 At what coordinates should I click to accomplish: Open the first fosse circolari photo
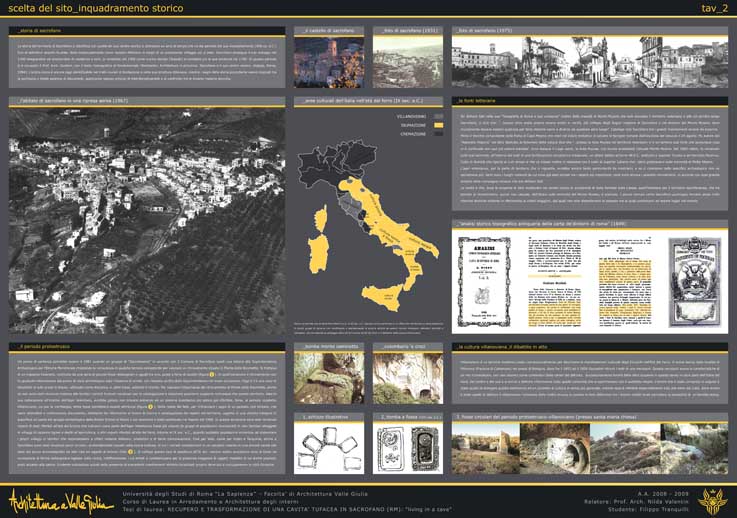pyautogui.click(x=486, y=448)
